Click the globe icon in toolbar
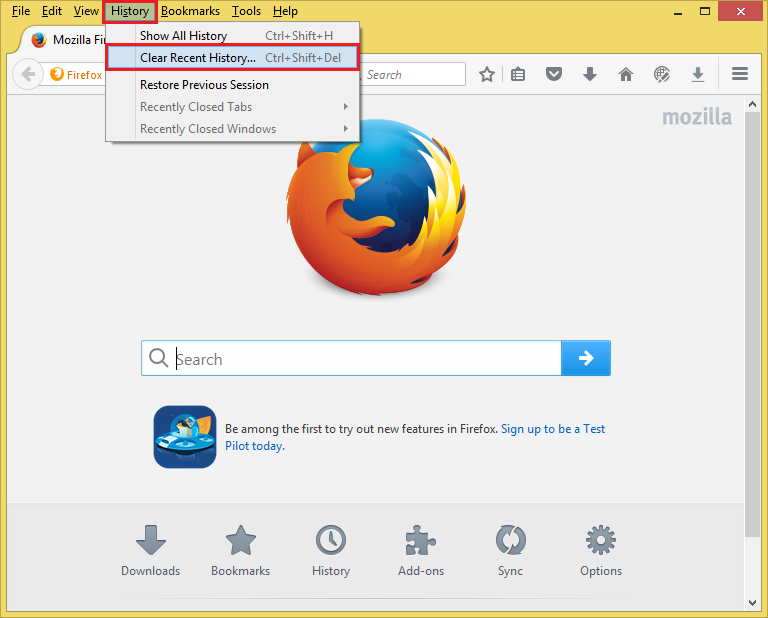 (662, 74)
